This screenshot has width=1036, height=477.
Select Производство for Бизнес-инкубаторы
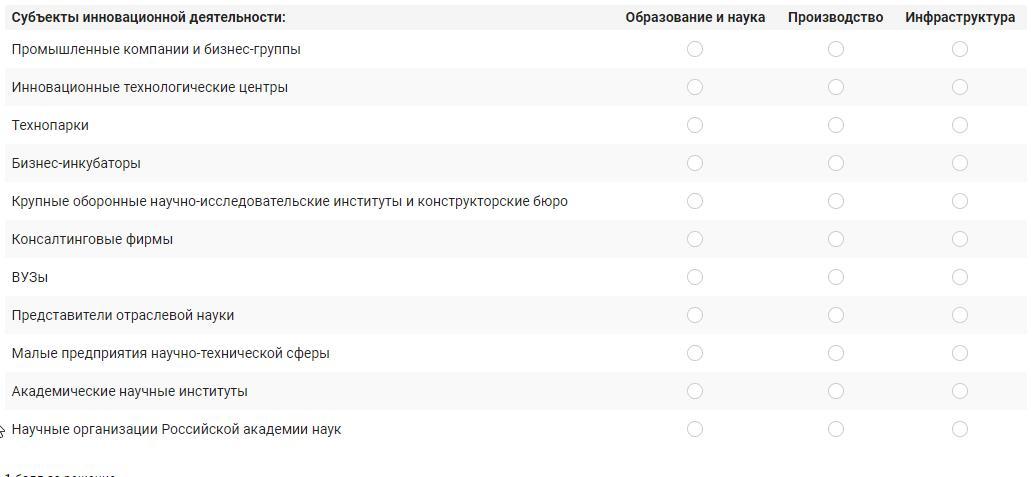click(836, 163)
